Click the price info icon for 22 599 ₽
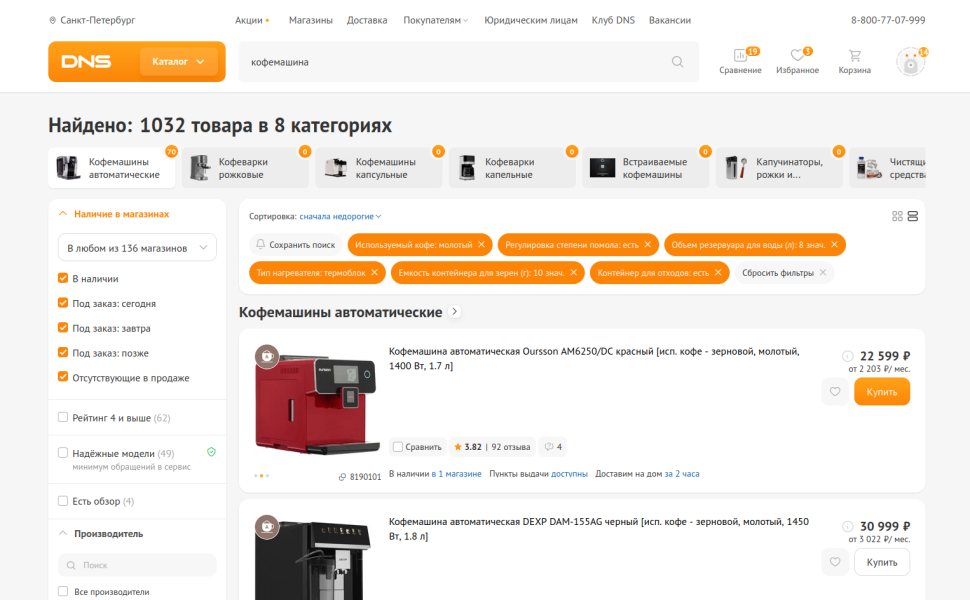Image resolution: width=970 pixels, height=600 pixels. [x=848, y=356]
